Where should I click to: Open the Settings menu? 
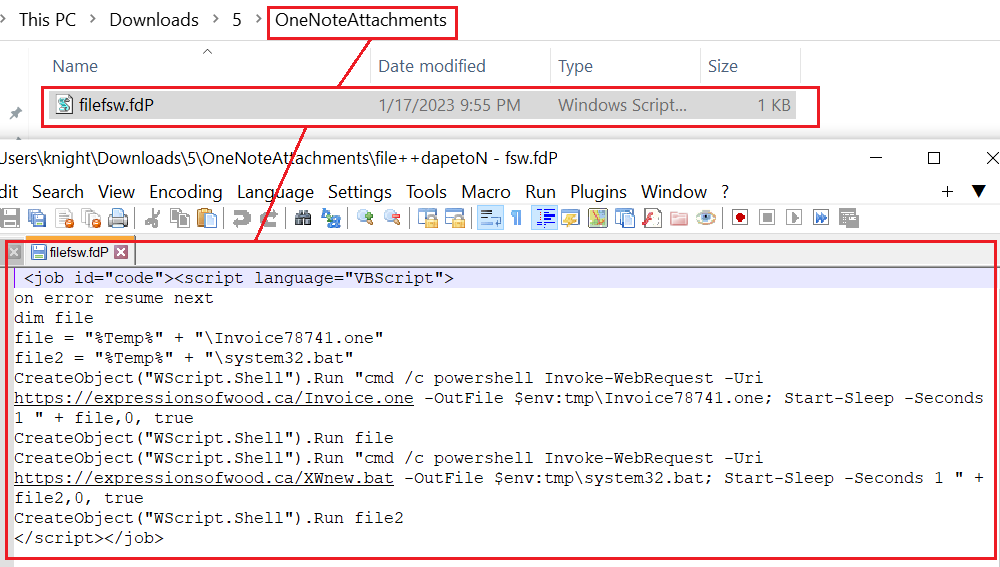click(x=360, y=192)
